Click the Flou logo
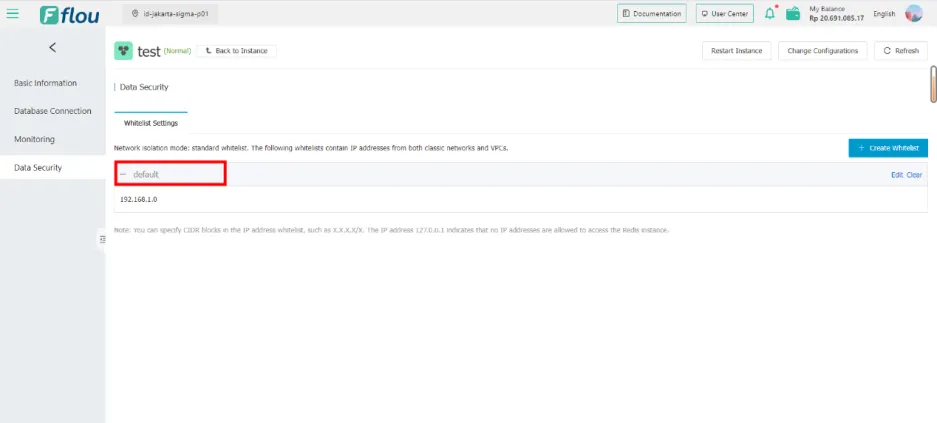The width and height of the screenshot is (937, 423). pyautogui.click(x=69, y=14)
